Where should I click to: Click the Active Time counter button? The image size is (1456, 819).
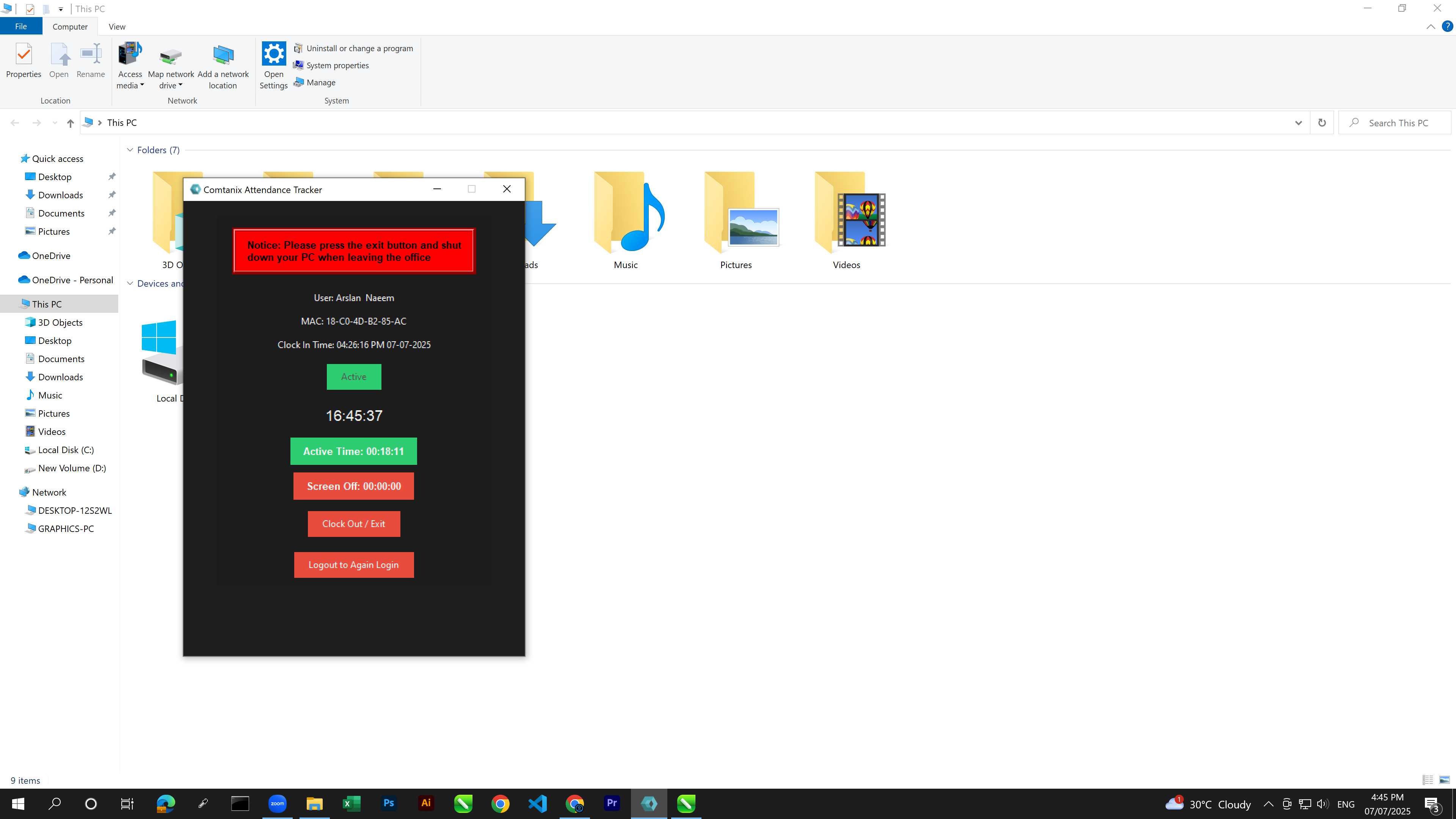pos(354,451)
